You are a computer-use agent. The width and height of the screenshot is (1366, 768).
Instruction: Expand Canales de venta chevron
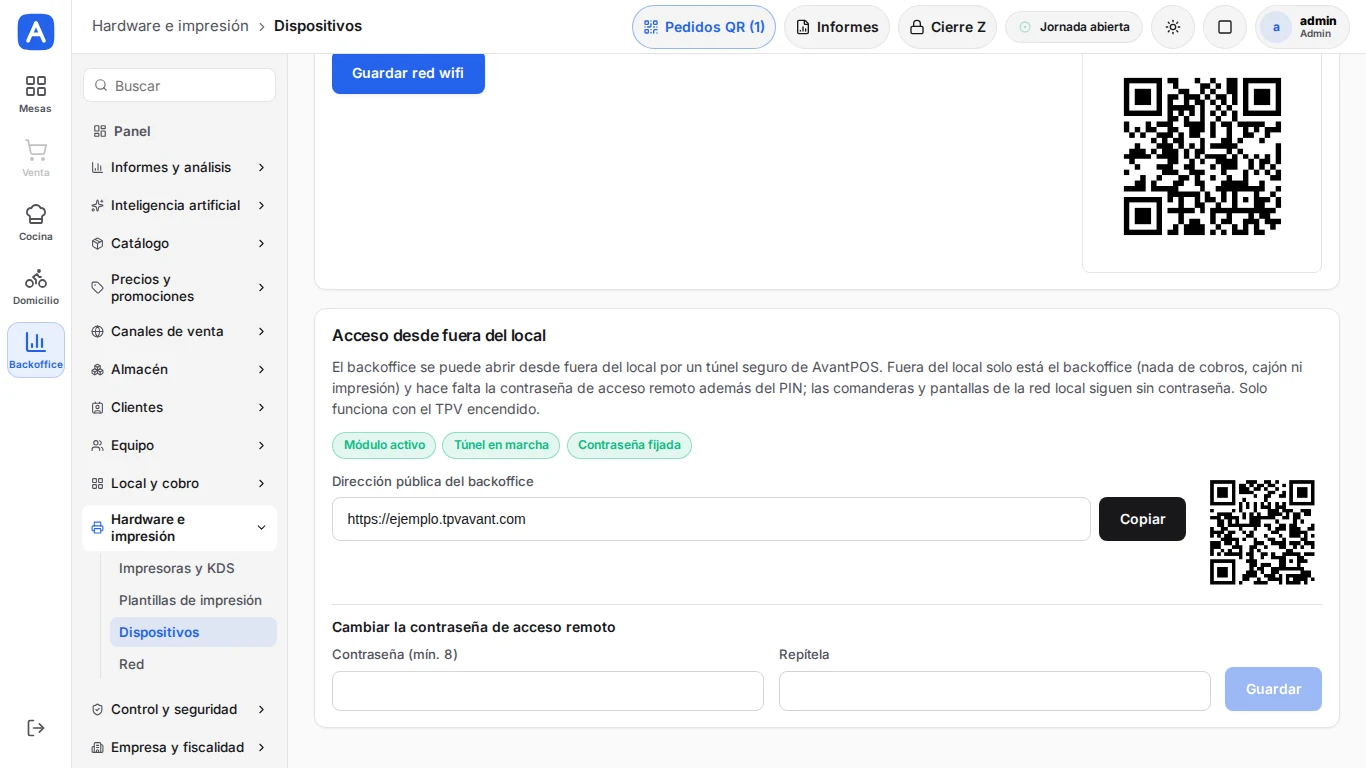[x=261, y=331]
